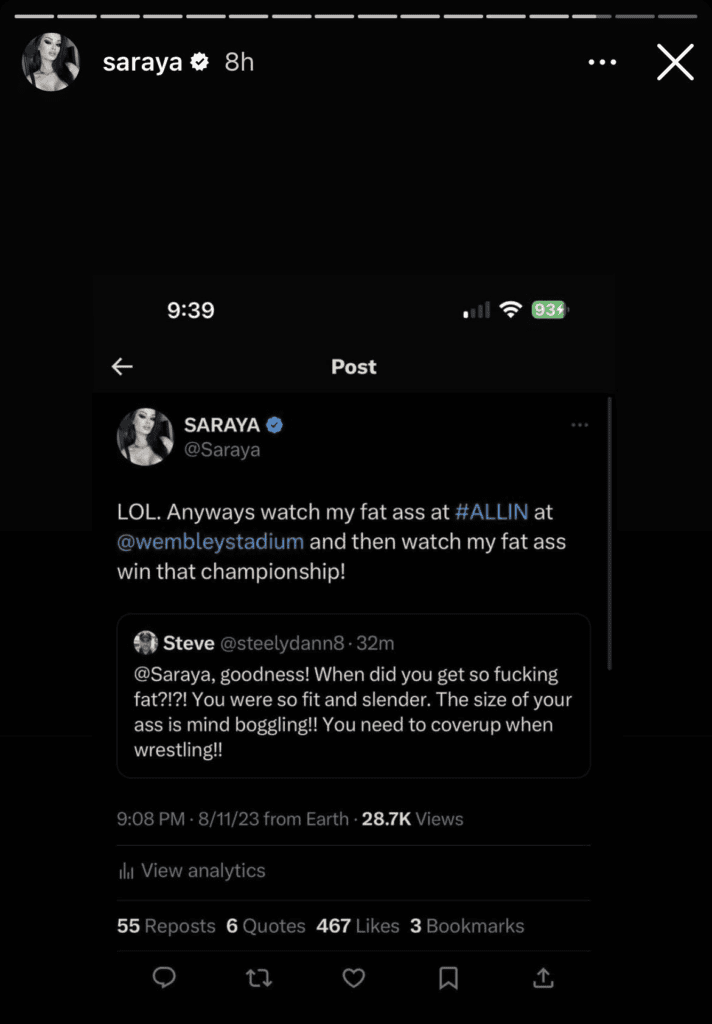Like the post with heart icon
This screenshot has width=712, height=1024.
pos(353,977)
